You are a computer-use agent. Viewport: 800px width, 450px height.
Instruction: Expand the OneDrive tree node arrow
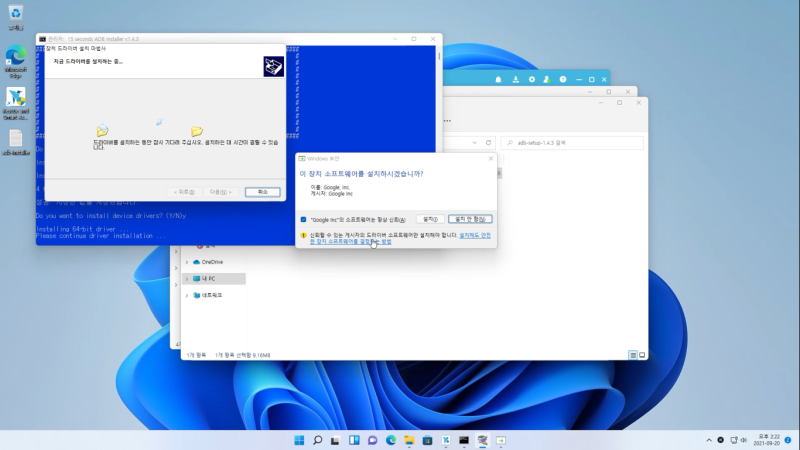coord(187,262)
